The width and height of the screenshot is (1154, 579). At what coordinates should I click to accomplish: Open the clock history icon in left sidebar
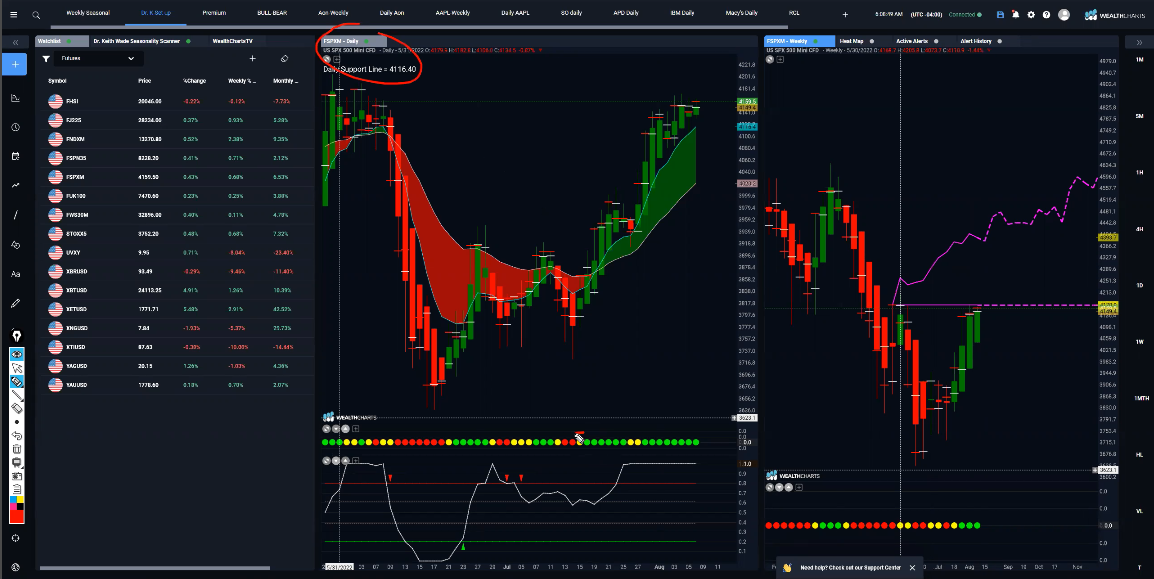click(15, 127)
